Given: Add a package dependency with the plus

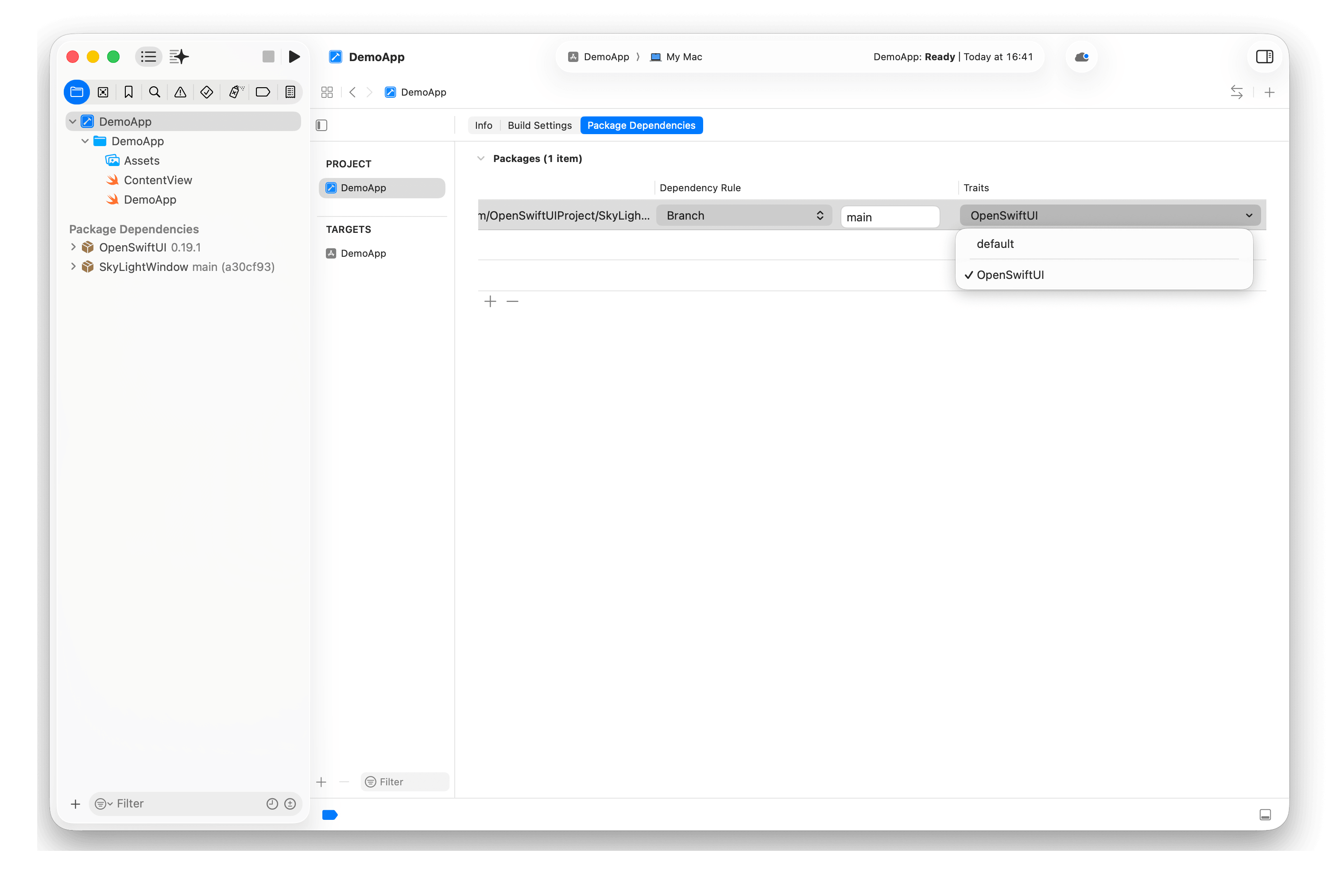Looking at the screenshot, I should (490, 301).
